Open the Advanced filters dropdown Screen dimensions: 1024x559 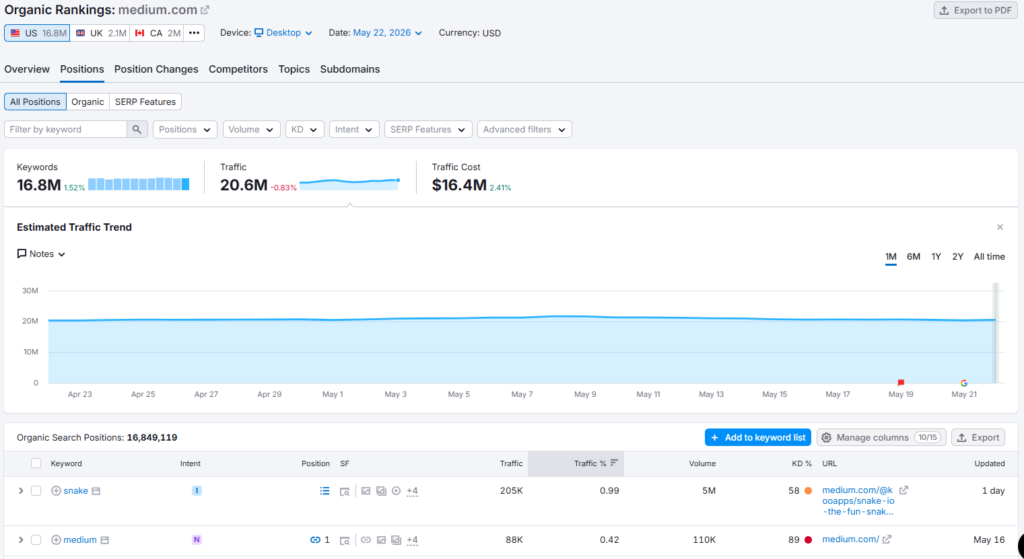pyautogui.click(x=524, y=129)
